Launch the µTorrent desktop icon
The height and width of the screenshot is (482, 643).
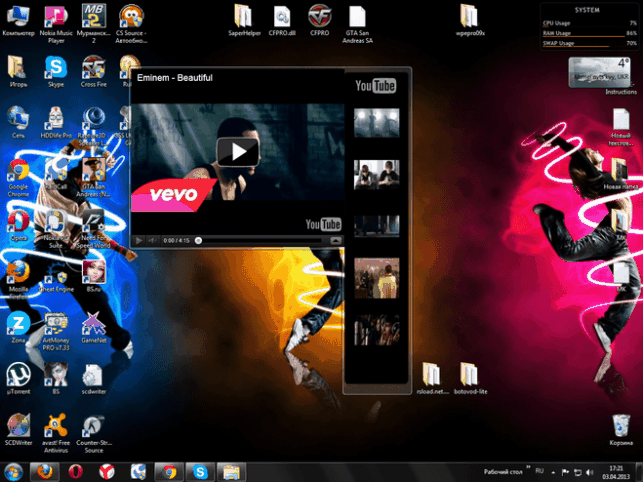pyautogui.click(x=18, y=378)
